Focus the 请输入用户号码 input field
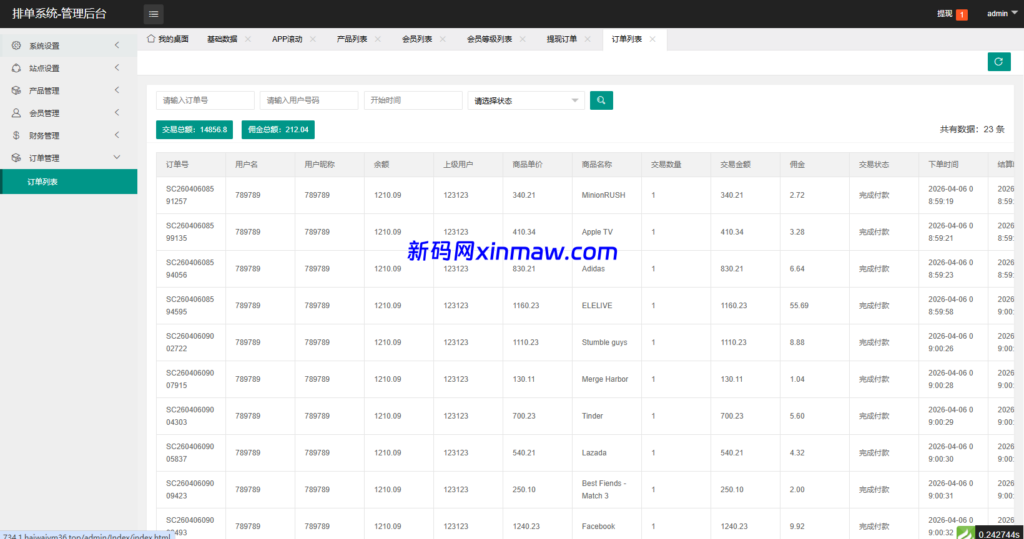1024x539 pixels. [309, 101]
